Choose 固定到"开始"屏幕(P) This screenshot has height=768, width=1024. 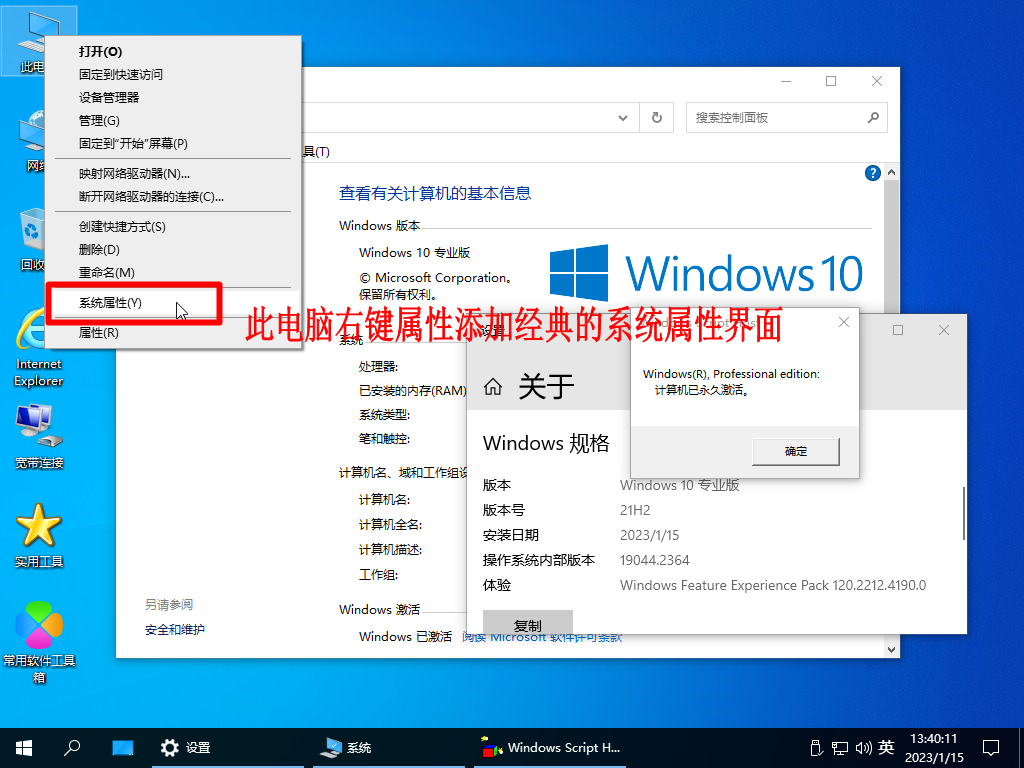tap(173, 144)
